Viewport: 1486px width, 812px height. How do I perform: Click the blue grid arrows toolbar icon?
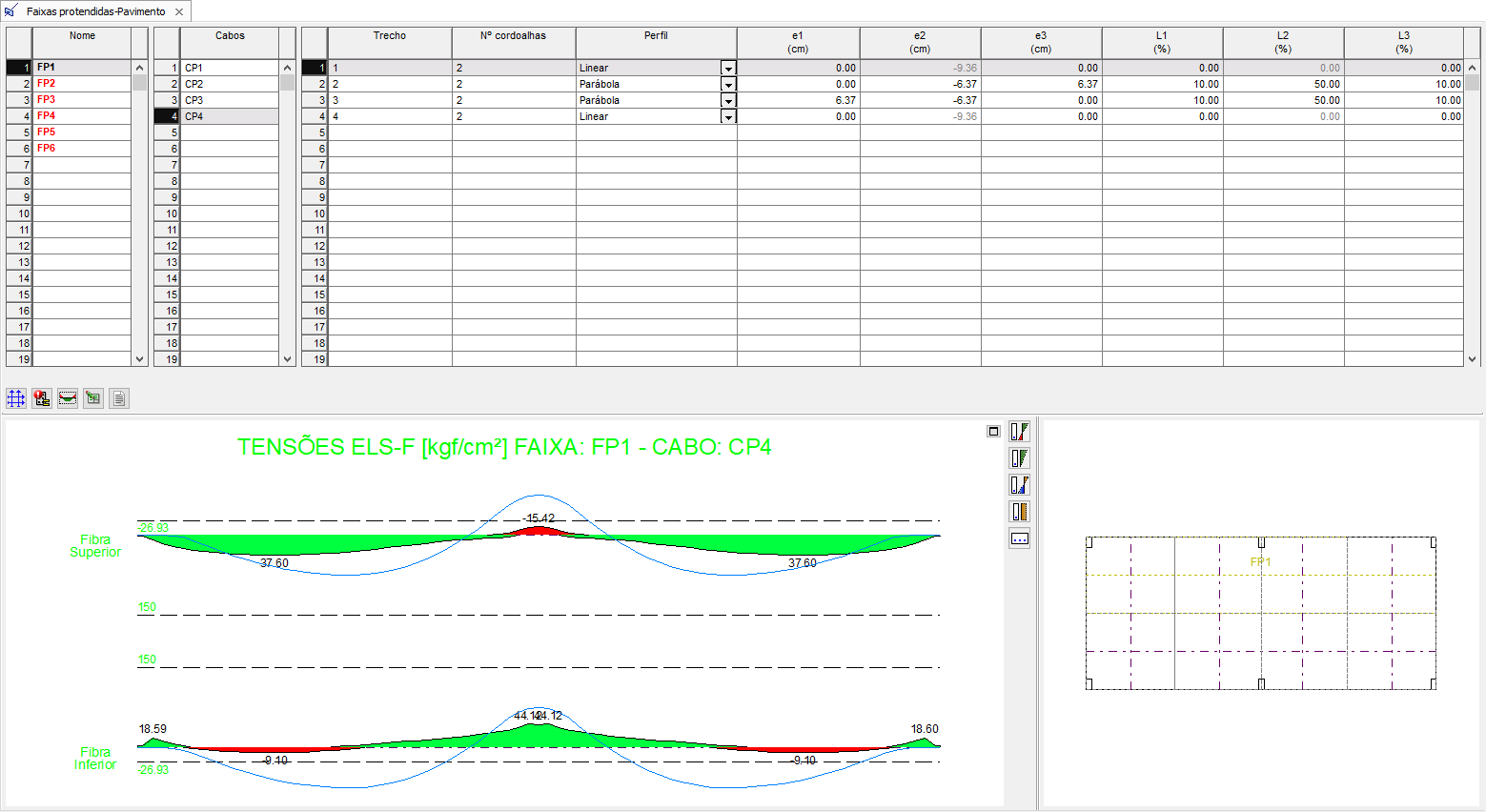click(x=16, y=398)
